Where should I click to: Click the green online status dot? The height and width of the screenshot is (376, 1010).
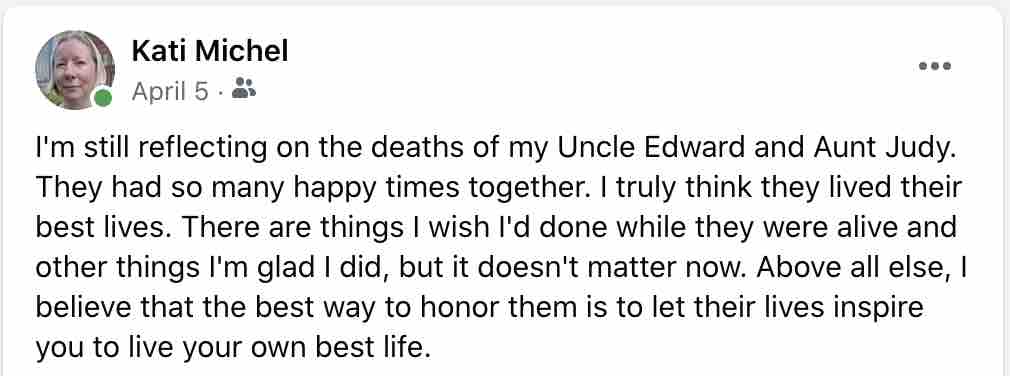click(102, 99)
